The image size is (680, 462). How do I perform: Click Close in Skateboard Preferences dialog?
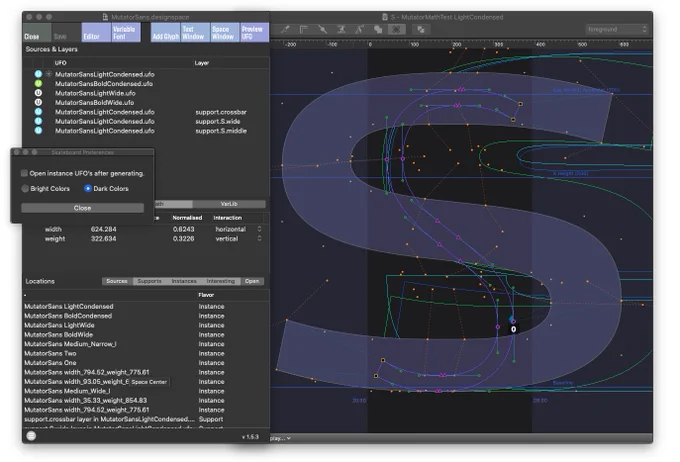coord(82,208)
